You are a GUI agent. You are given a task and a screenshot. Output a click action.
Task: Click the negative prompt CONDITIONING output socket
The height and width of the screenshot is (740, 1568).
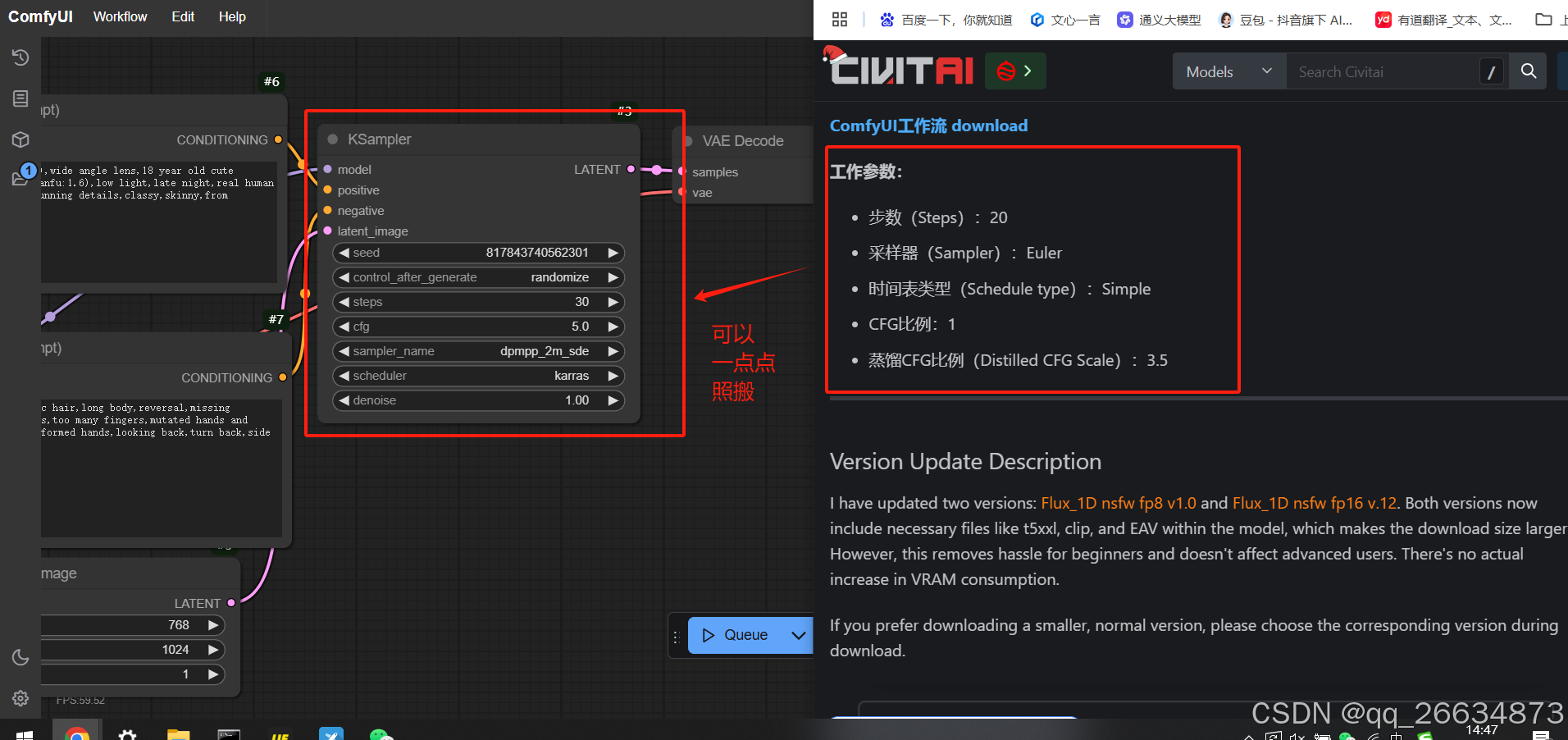tap(283, 377)
